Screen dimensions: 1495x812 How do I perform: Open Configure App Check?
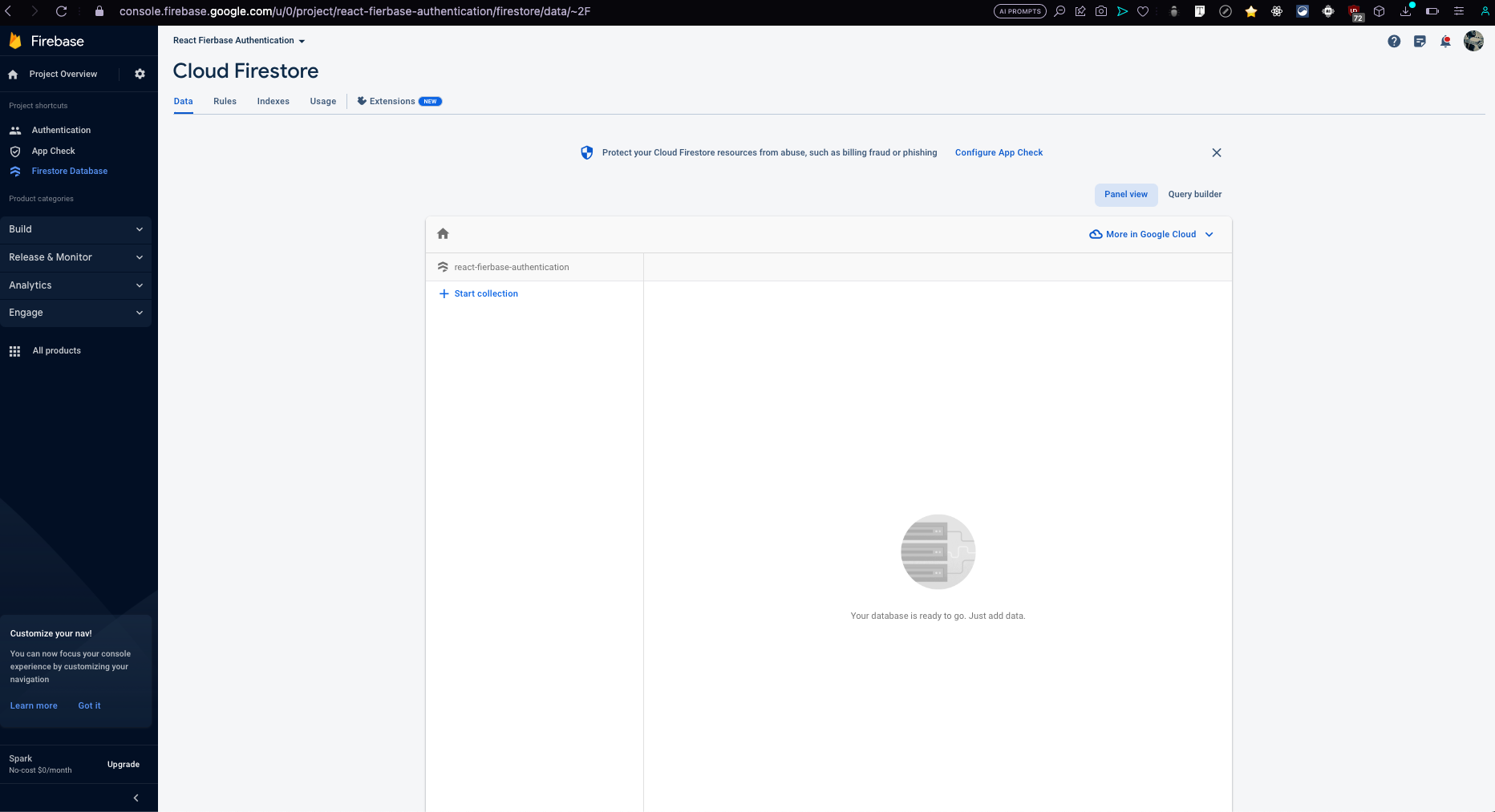[x=999, y=152]
